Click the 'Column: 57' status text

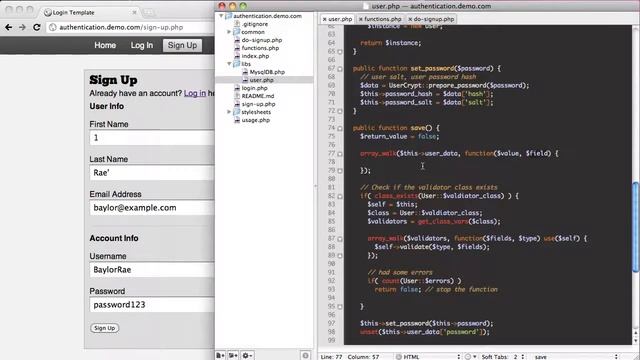click(x=363, y=357)
